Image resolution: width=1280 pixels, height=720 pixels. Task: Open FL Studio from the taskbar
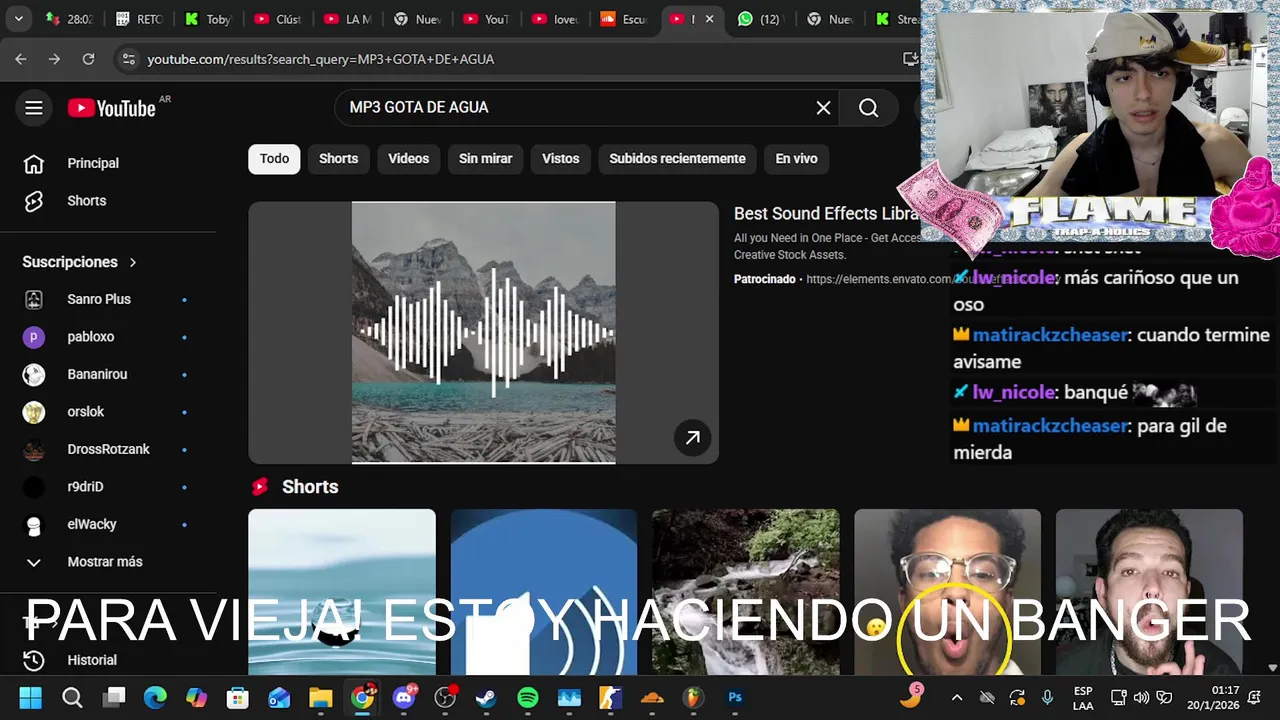pos(693,697)
